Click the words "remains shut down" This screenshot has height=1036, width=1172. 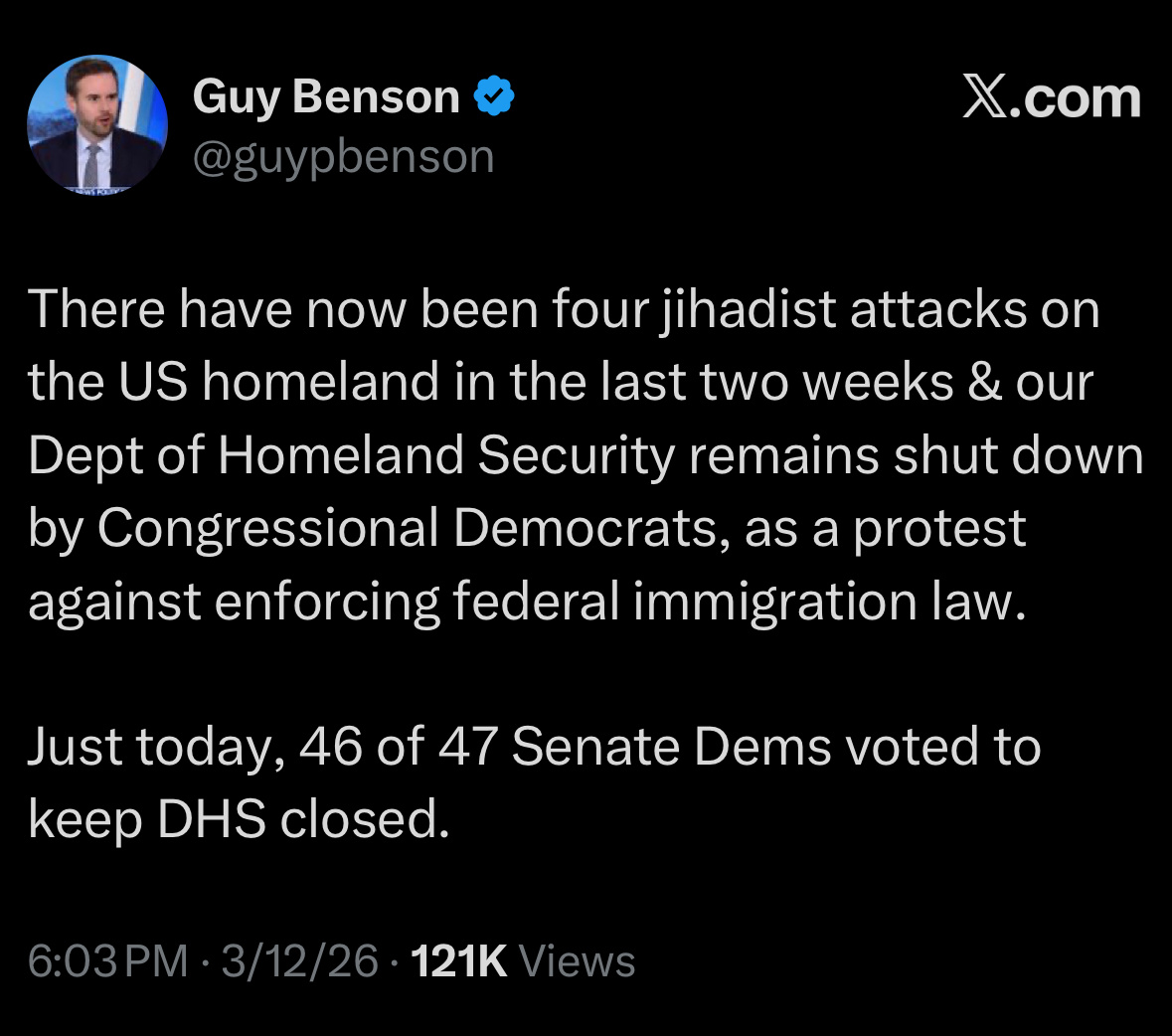point(916,455)
